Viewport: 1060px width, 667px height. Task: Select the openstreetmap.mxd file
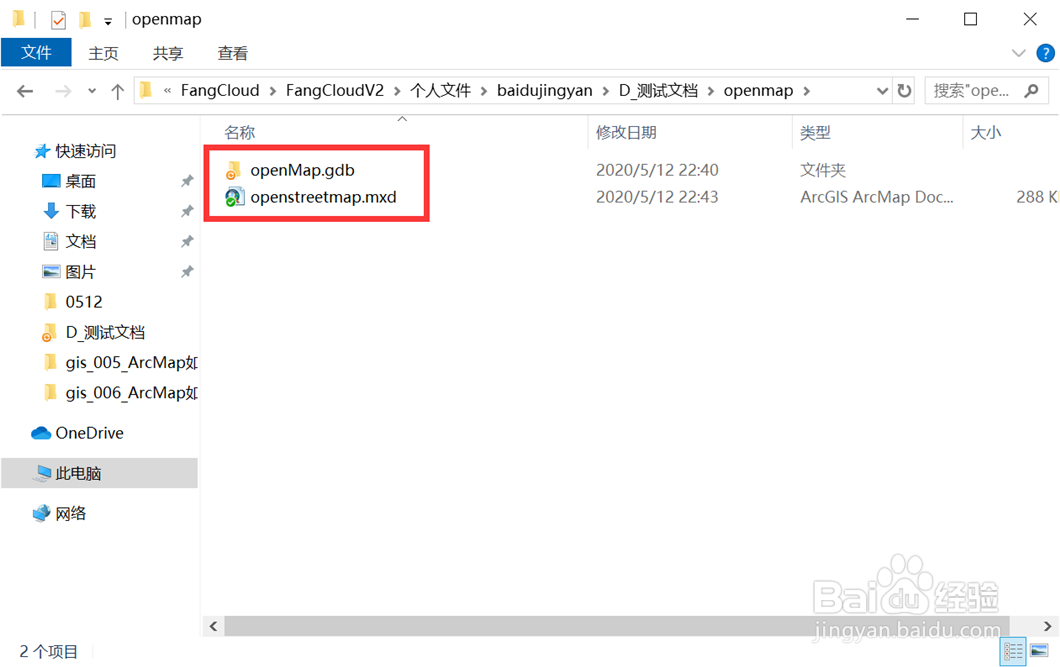click(x=323, y=197)
